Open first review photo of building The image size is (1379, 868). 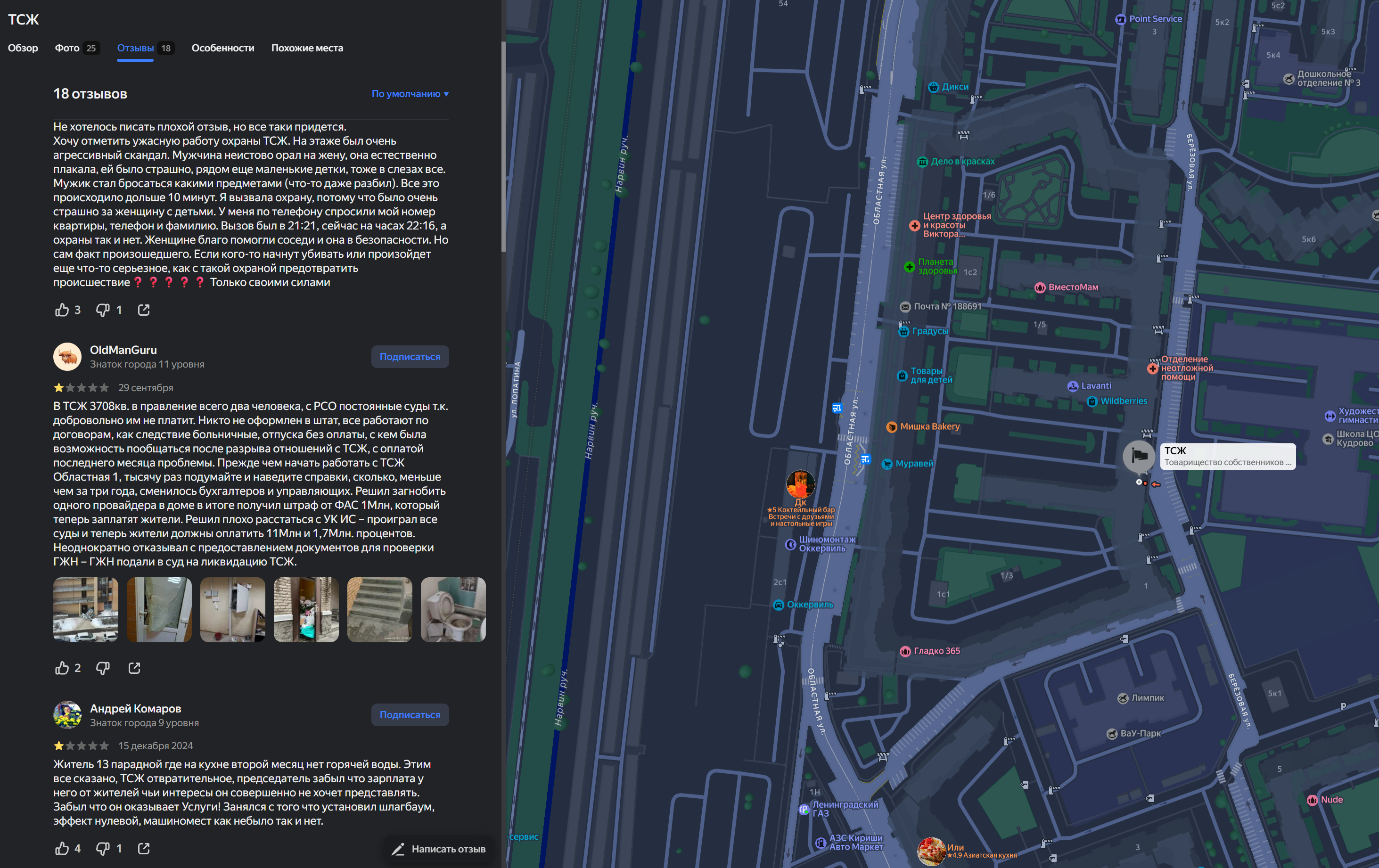86,609
